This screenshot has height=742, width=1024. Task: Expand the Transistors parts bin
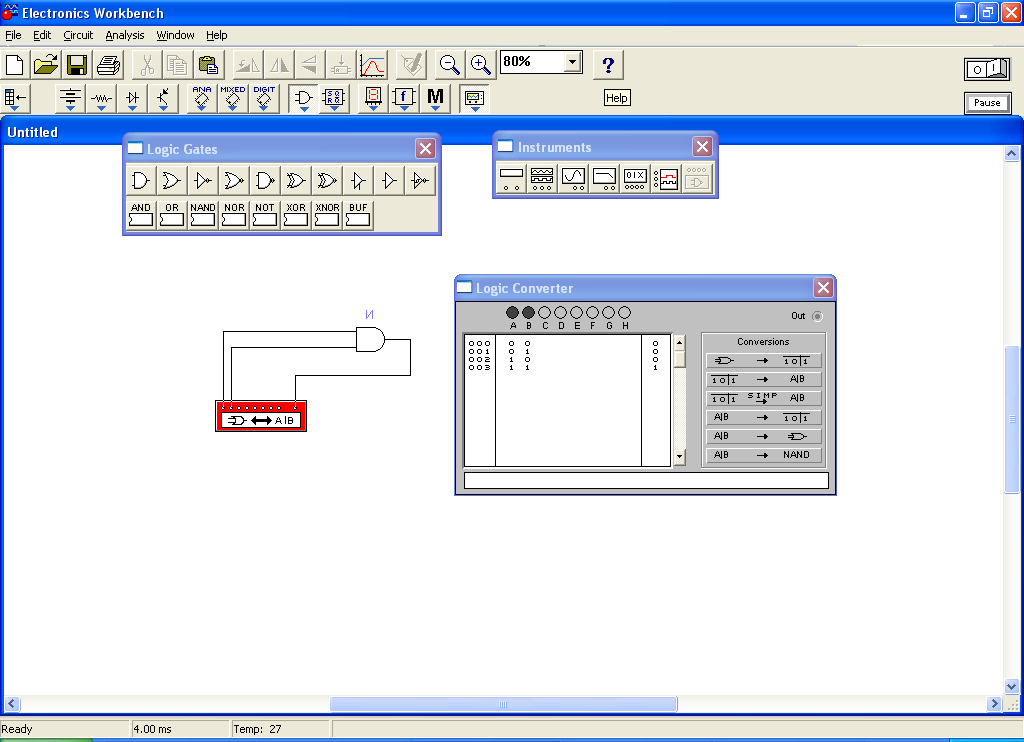tap(163, 99)
